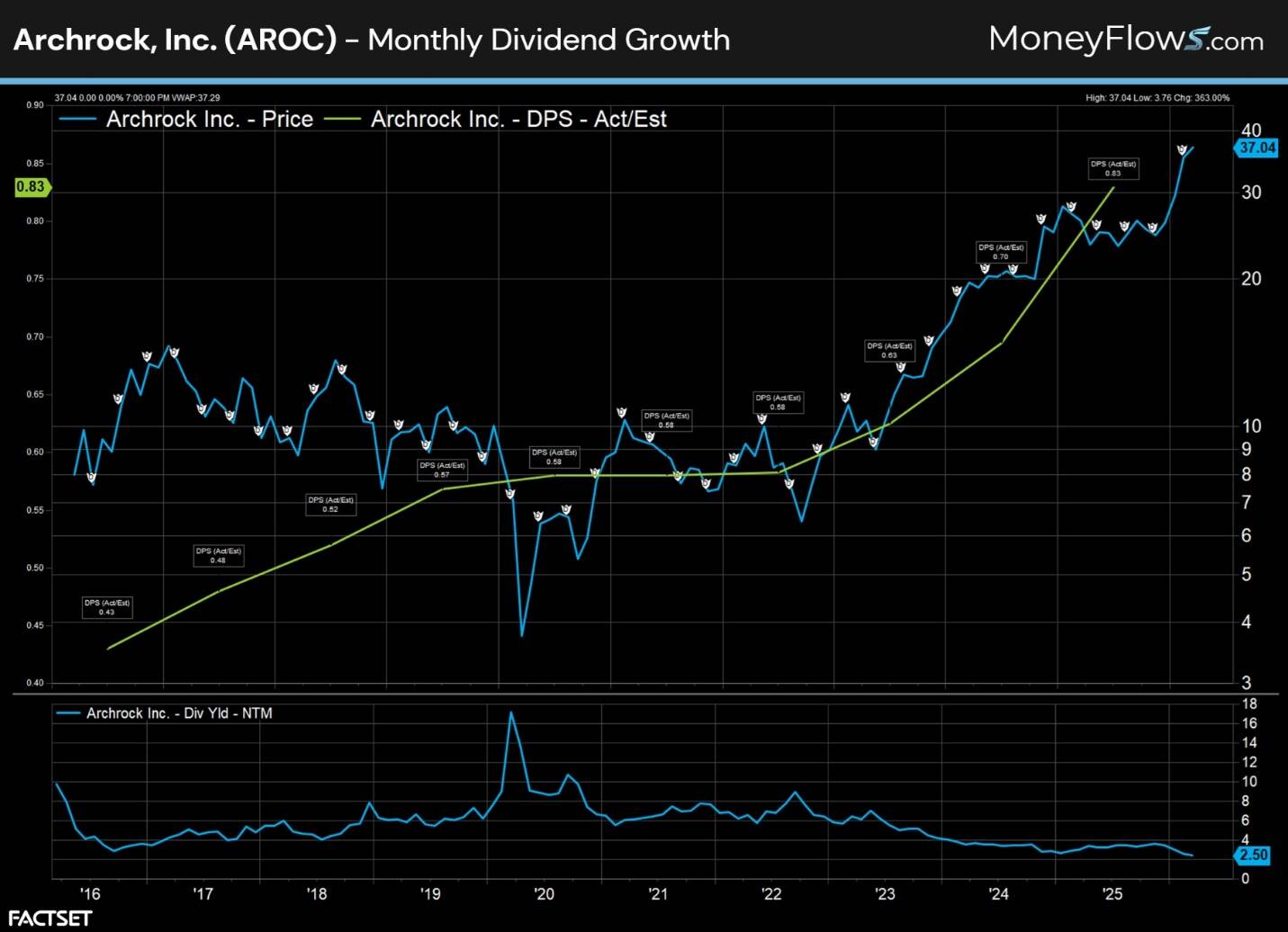Click the MoneyFlows.com logo

[1126, 40]
